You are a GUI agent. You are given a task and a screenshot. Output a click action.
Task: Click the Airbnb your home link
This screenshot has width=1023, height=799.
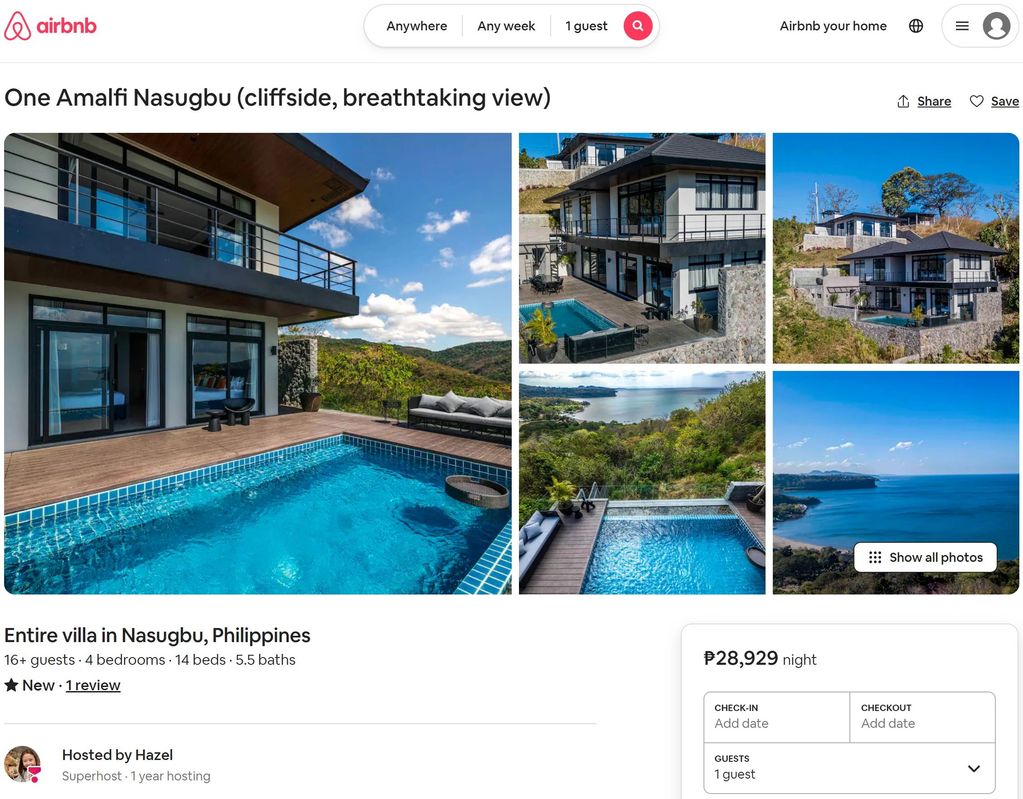(x=833, y=26)
